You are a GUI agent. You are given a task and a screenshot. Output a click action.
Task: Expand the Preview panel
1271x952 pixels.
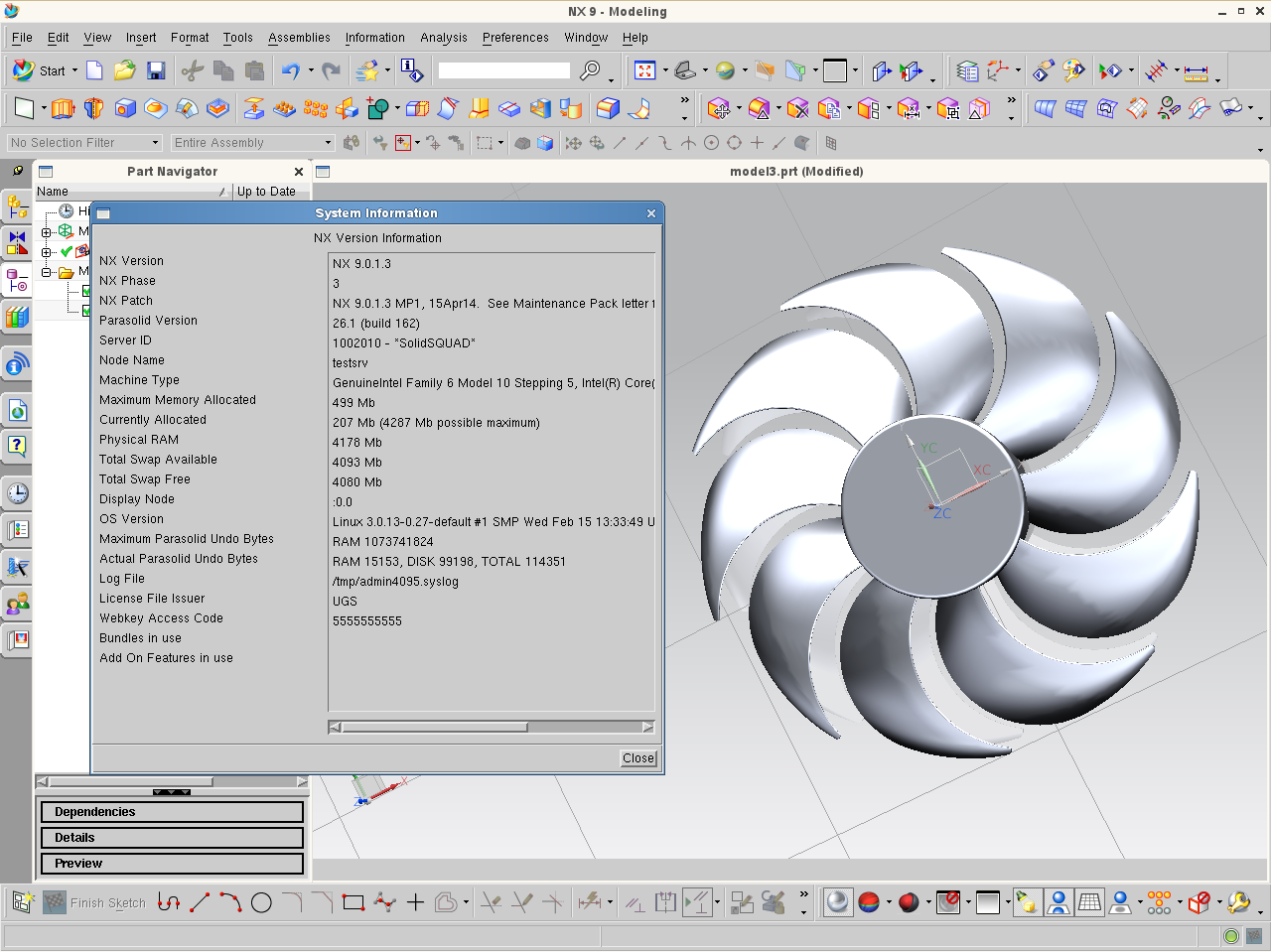click(x=172, y=864)
